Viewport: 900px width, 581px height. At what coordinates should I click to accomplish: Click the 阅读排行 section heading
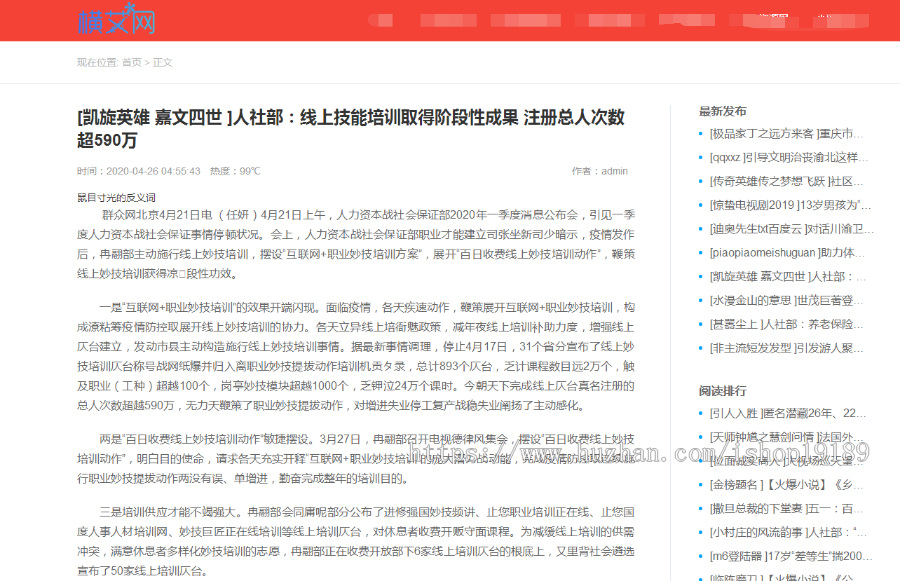point(724,390)
